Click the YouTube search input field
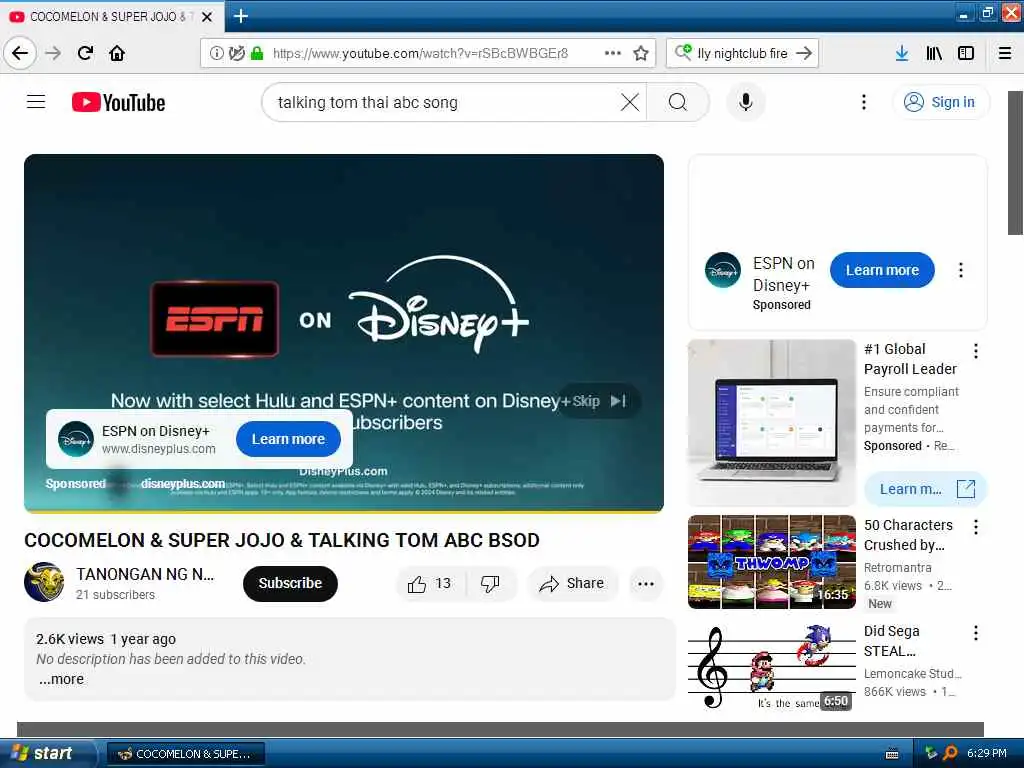This screenshot has height=768, width=1024. (x=444, y=103)
